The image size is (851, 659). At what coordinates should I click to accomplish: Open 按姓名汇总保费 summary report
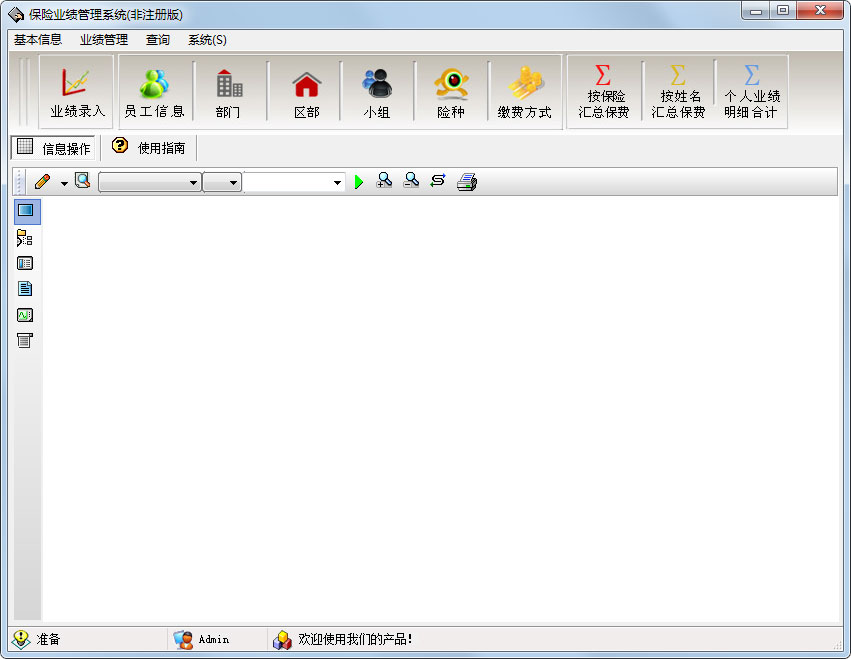[x=678, y=92]
